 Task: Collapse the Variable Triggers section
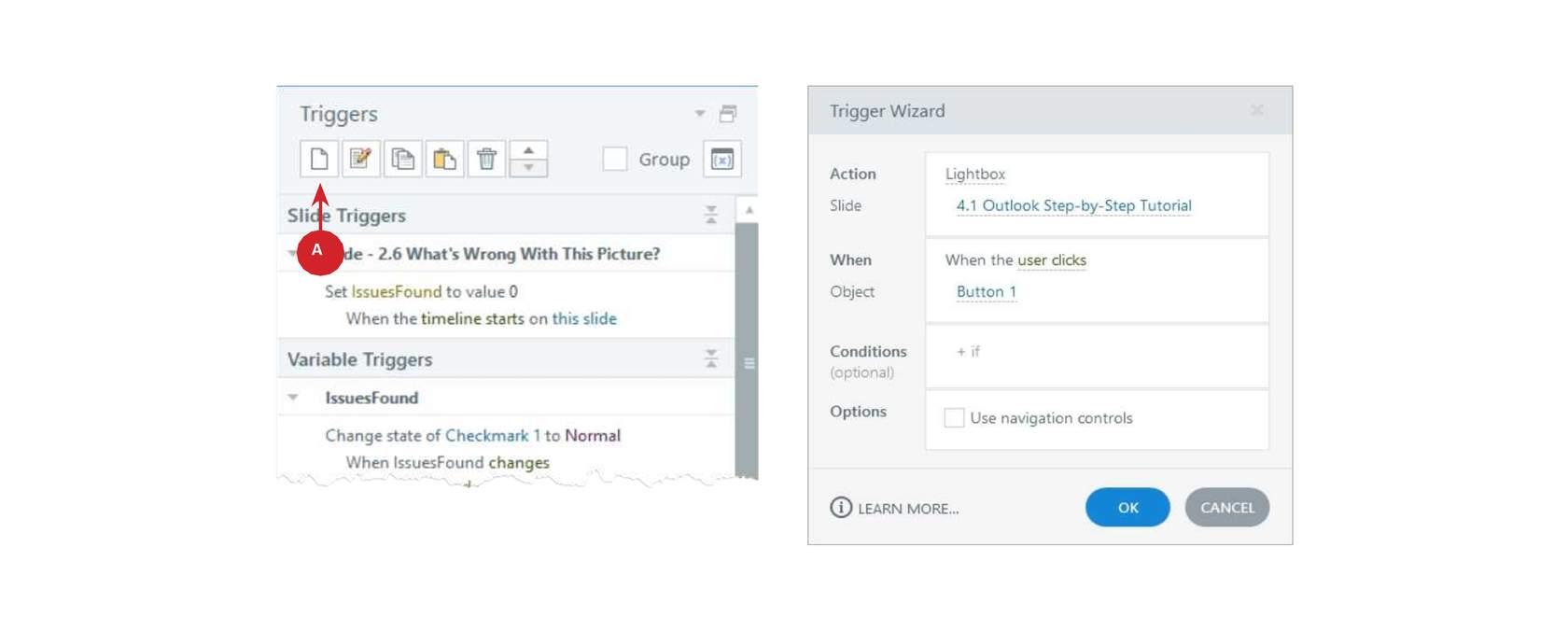[x=711, y=359]
